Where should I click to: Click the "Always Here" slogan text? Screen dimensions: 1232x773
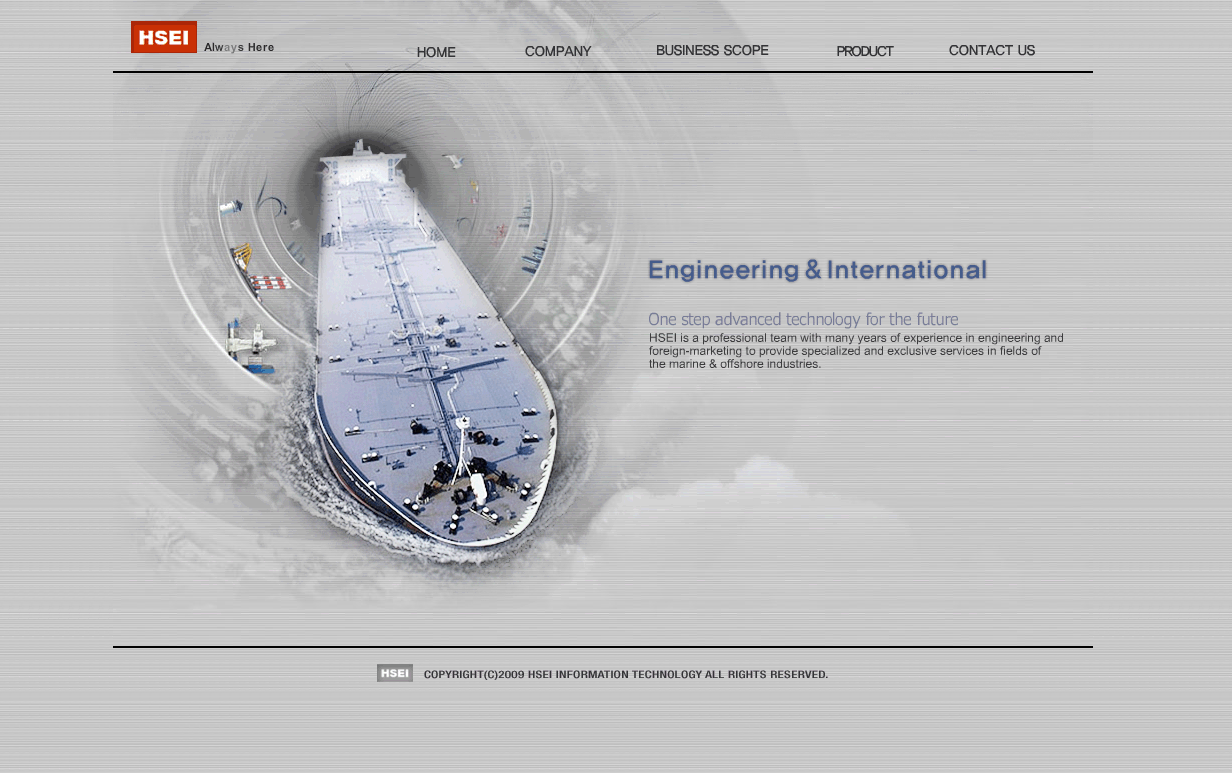pyautogui.click(x=239, y=47)
